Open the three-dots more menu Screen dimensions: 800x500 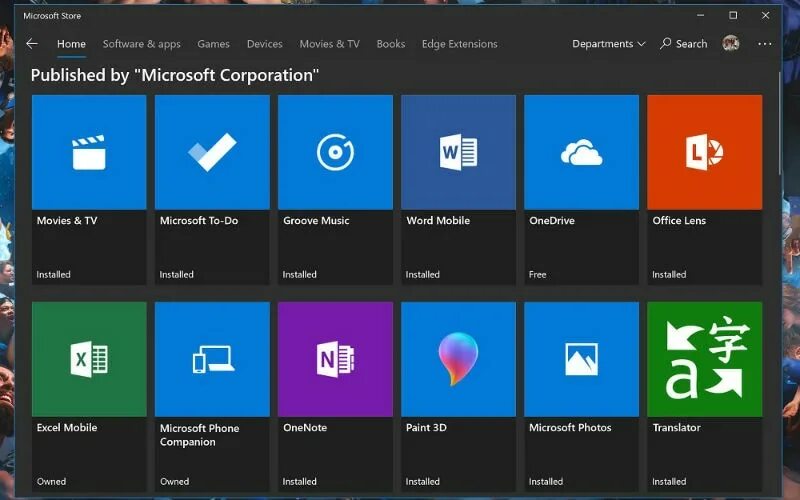[x=764, y=44]
